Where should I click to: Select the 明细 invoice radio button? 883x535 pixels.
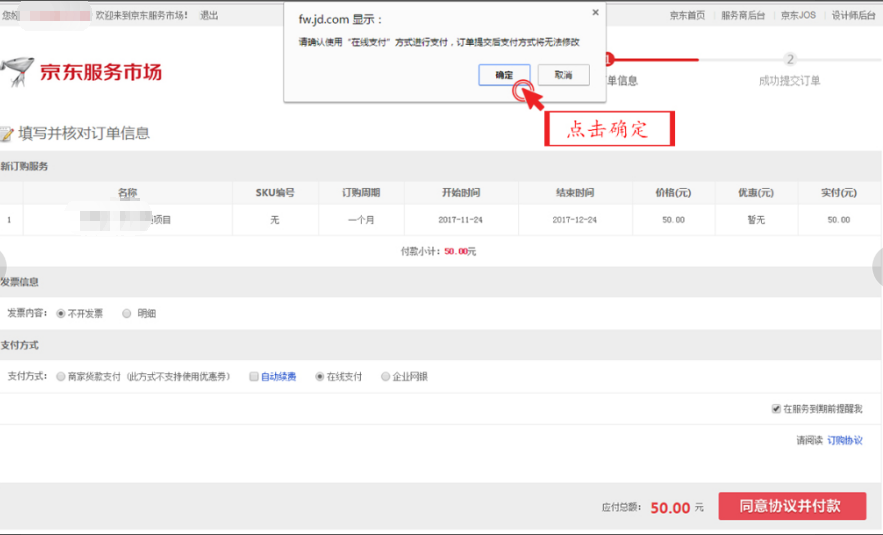pos(127,314)
